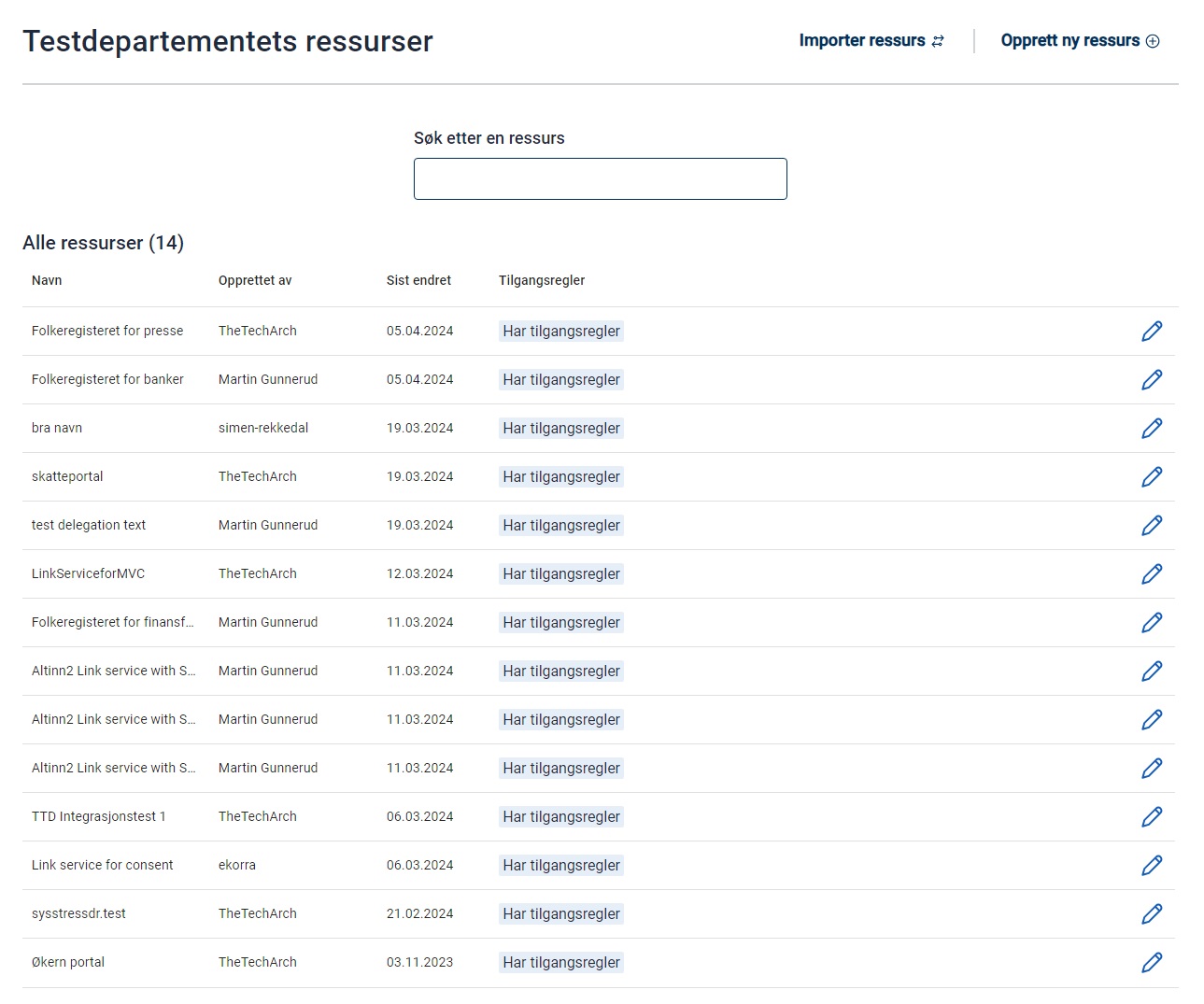This screenshot has height=1004, width=1204.
Task: Click Opprett ny ressurs button
Action: click(x=1079, y=41)
